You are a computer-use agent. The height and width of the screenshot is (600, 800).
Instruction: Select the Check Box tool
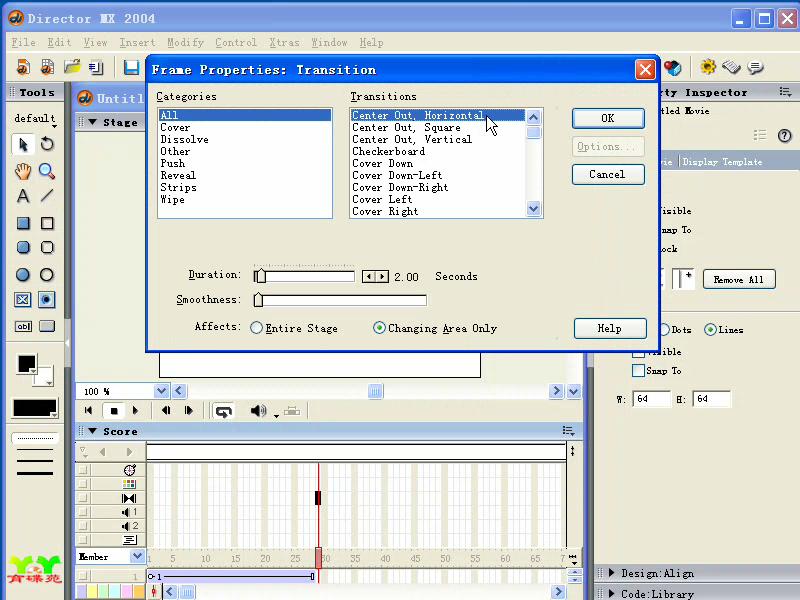[23, 300]
